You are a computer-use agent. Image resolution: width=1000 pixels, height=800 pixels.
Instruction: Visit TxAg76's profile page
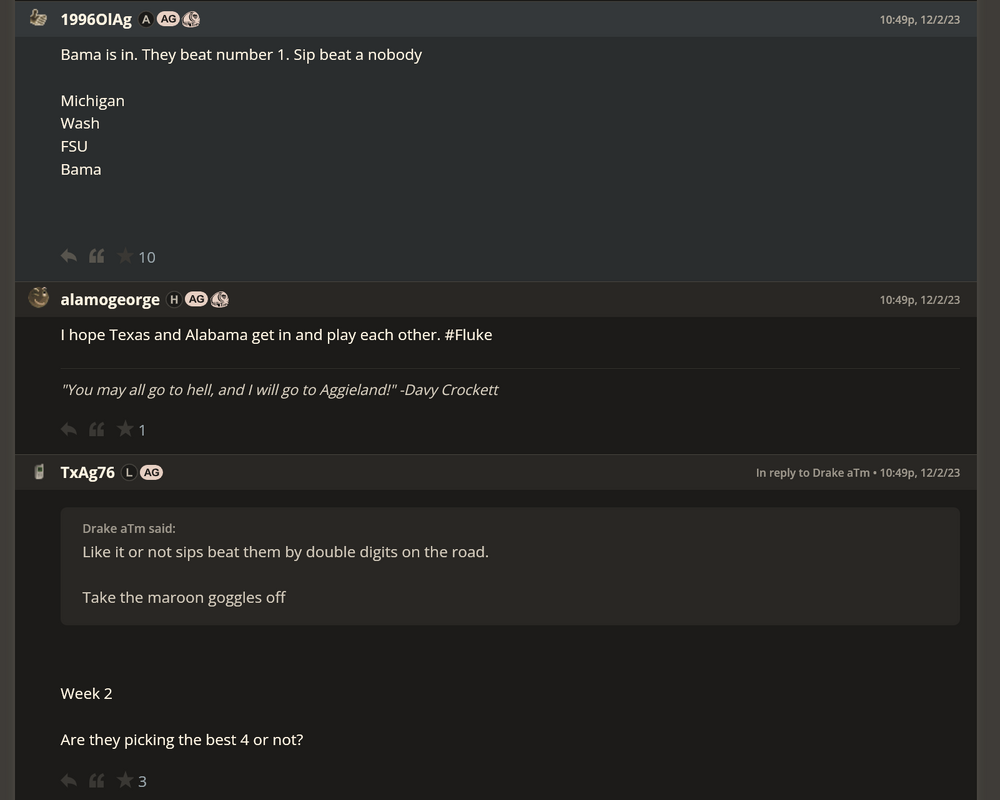[88, 472]
